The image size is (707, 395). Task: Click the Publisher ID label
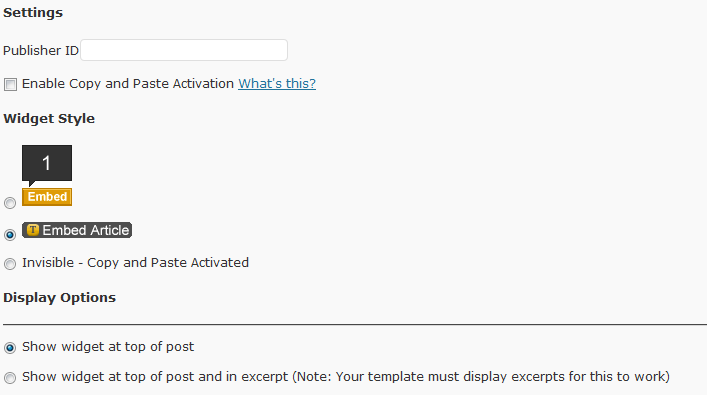pos(41,51)
